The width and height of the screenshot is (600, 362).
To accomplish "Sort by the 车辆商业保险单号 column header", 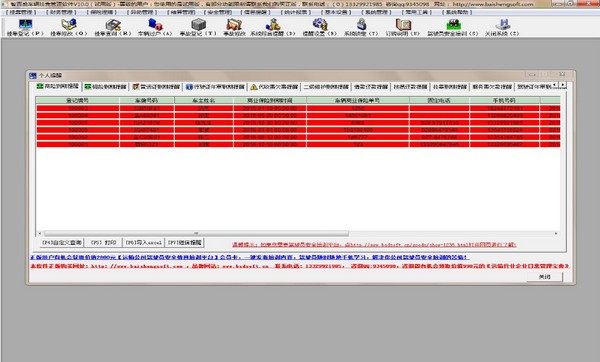I will [358, 100].
